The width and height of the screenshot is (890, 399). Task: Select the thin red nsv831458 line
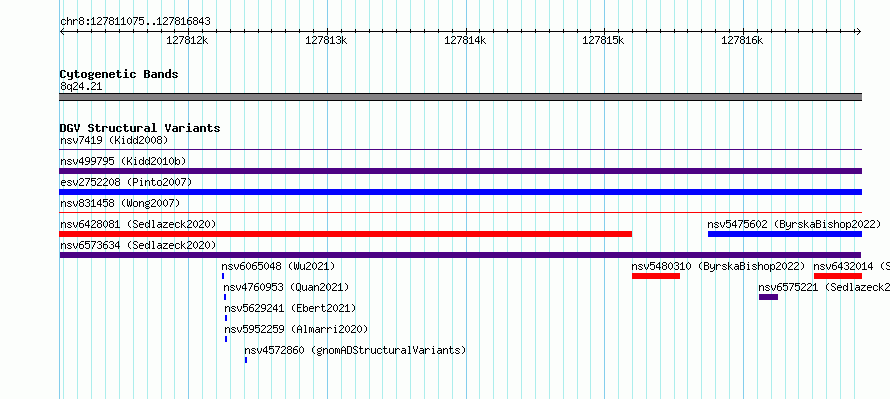coord(461,212)
